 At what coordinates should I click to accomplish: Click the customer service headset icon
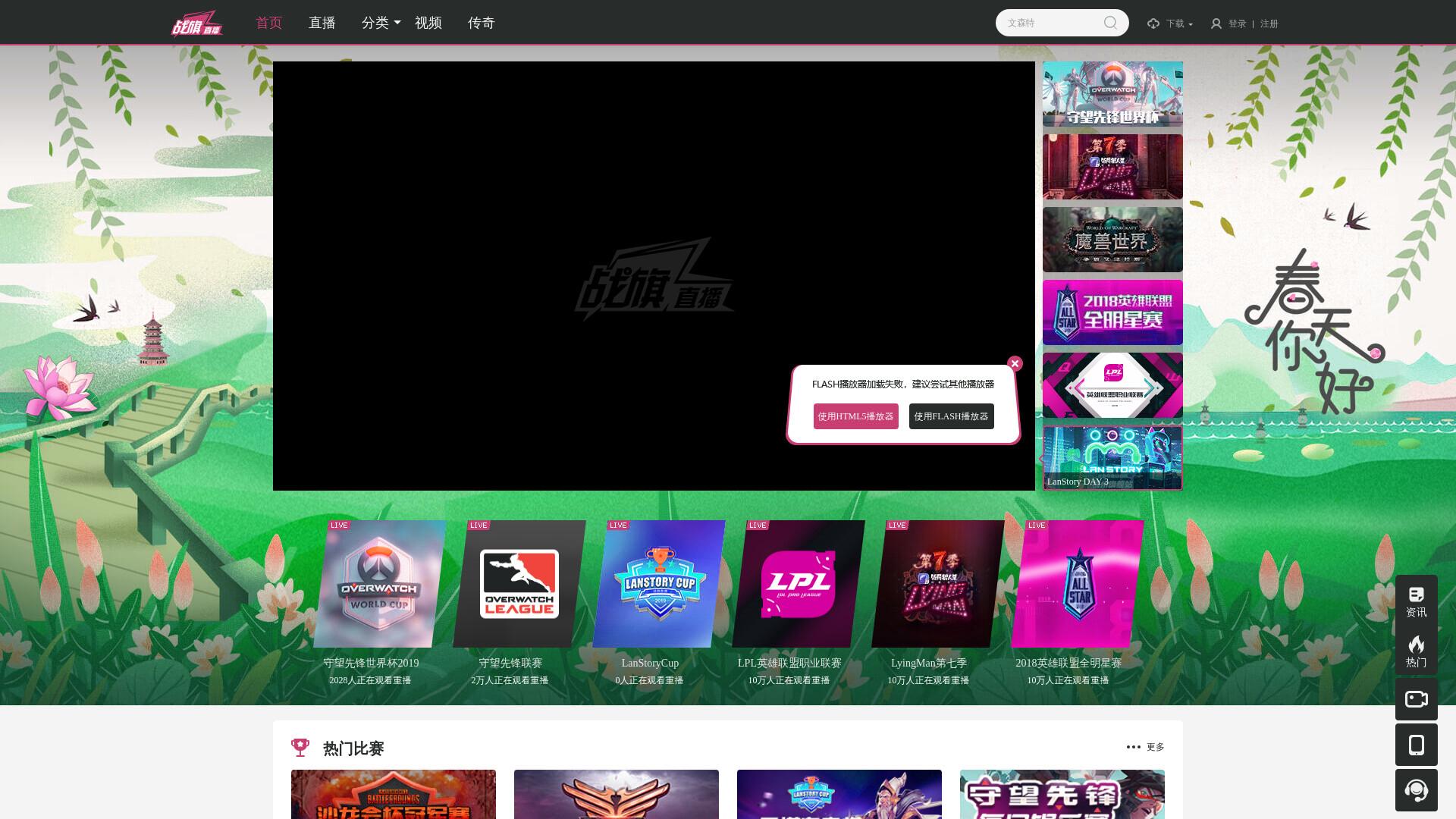point(1416,790)
